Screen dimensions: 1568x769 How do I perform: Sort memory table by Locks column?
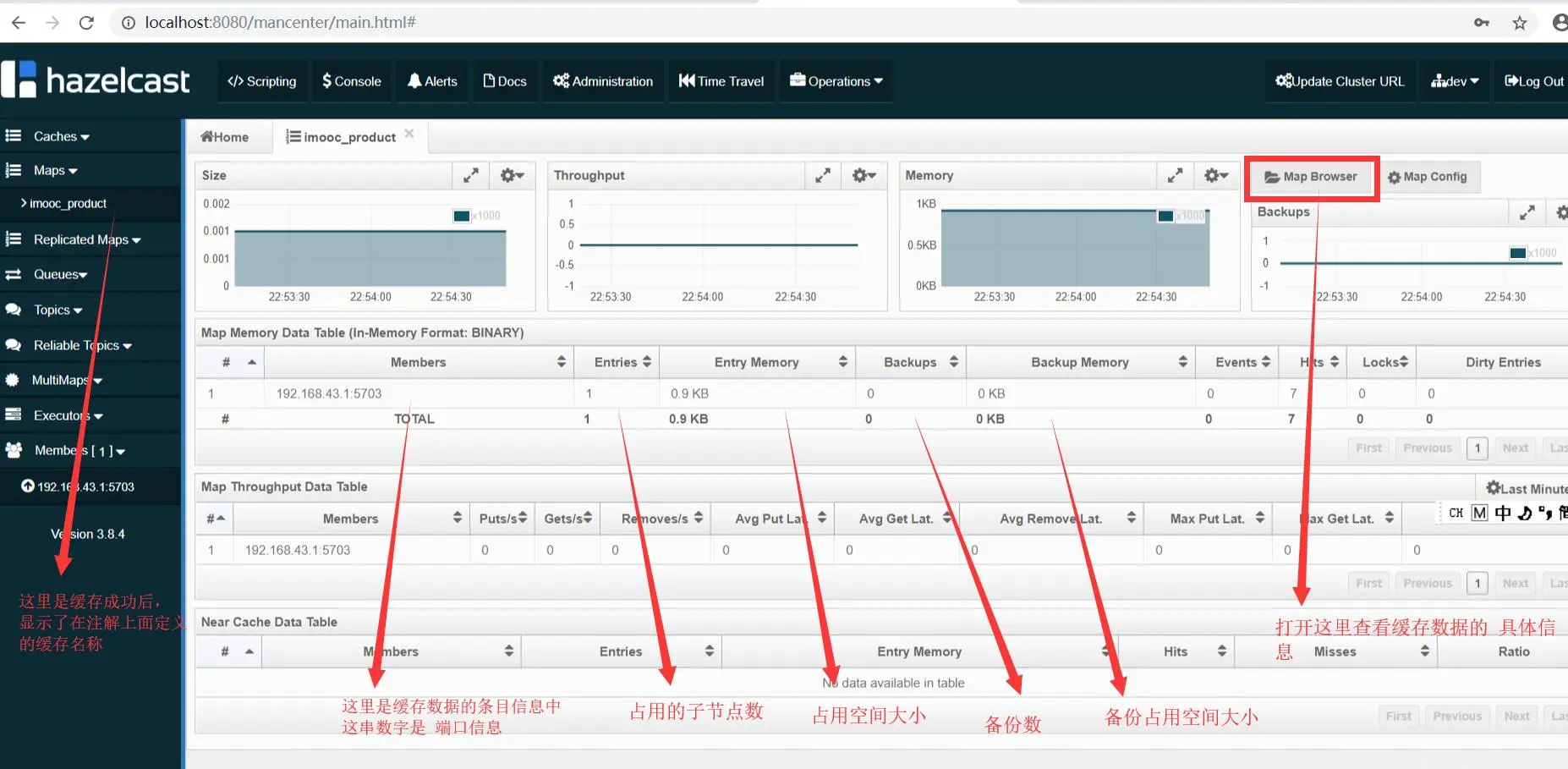[1380, 362]
